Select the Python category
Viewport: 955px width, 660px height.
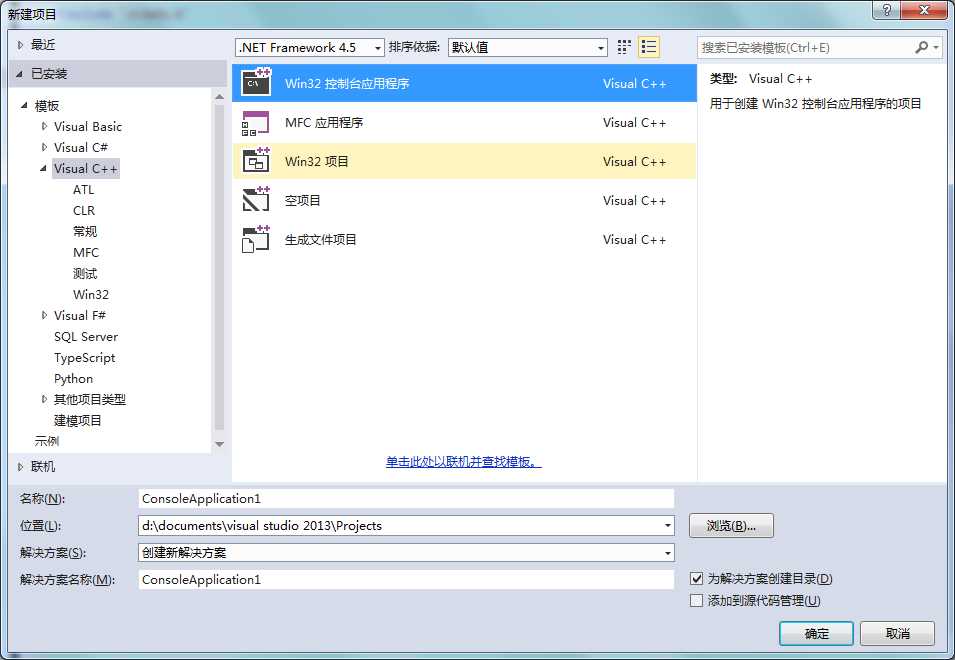pyautogui.click(x=73, y=379)
